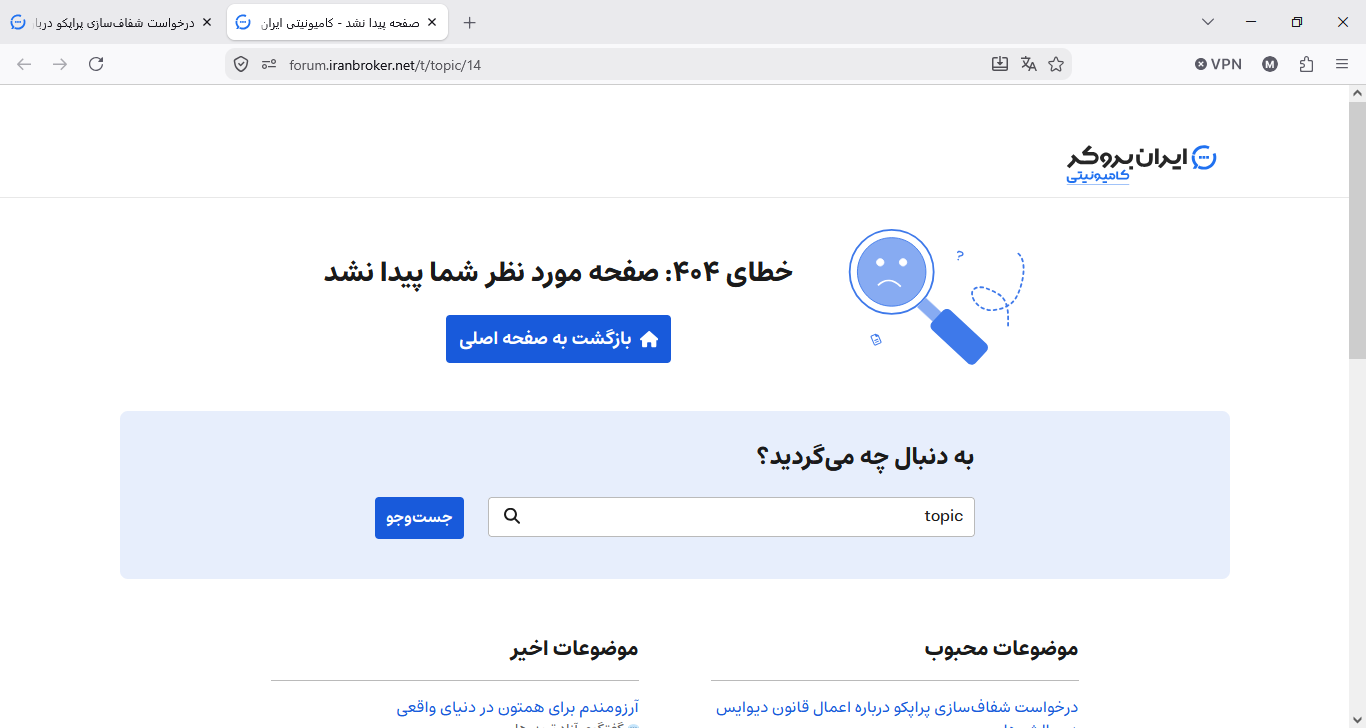Click the search field containing topic
The image size is (1366, 728).
tap(731, 517)
